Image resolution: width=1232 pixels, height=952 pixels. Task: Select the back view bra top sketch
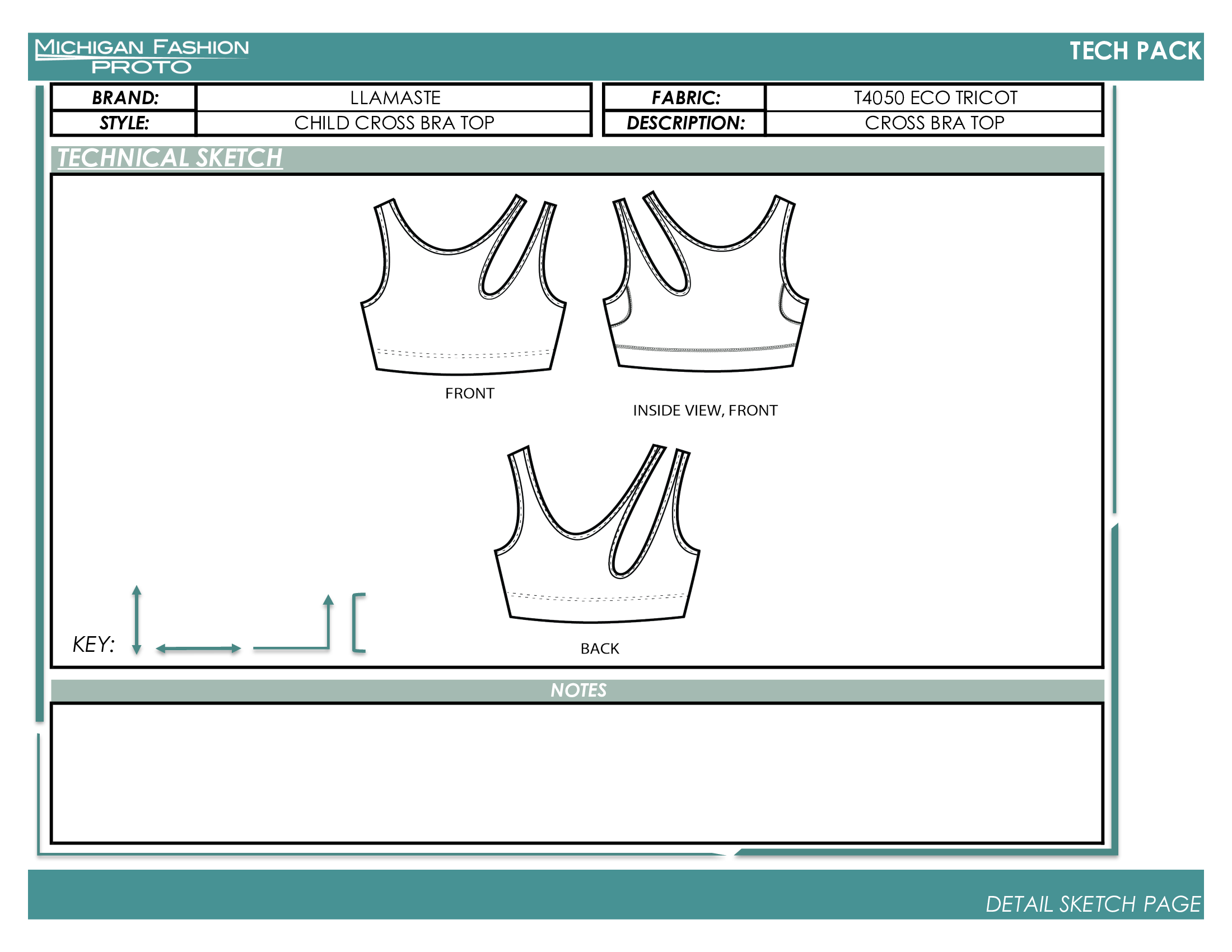pyautogui.click(x=598, y=534)
